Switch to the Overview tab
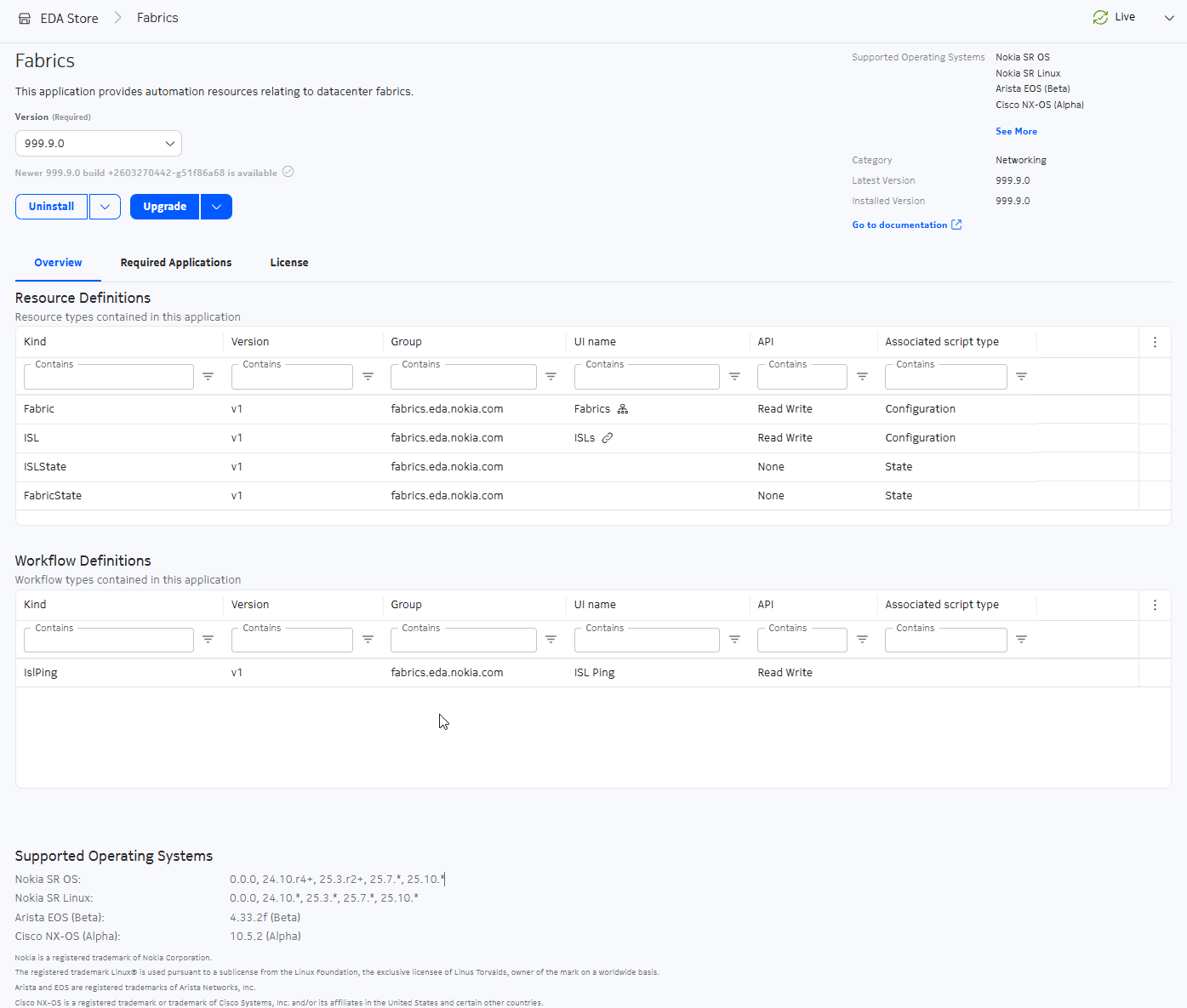 (x=58, y=263)
